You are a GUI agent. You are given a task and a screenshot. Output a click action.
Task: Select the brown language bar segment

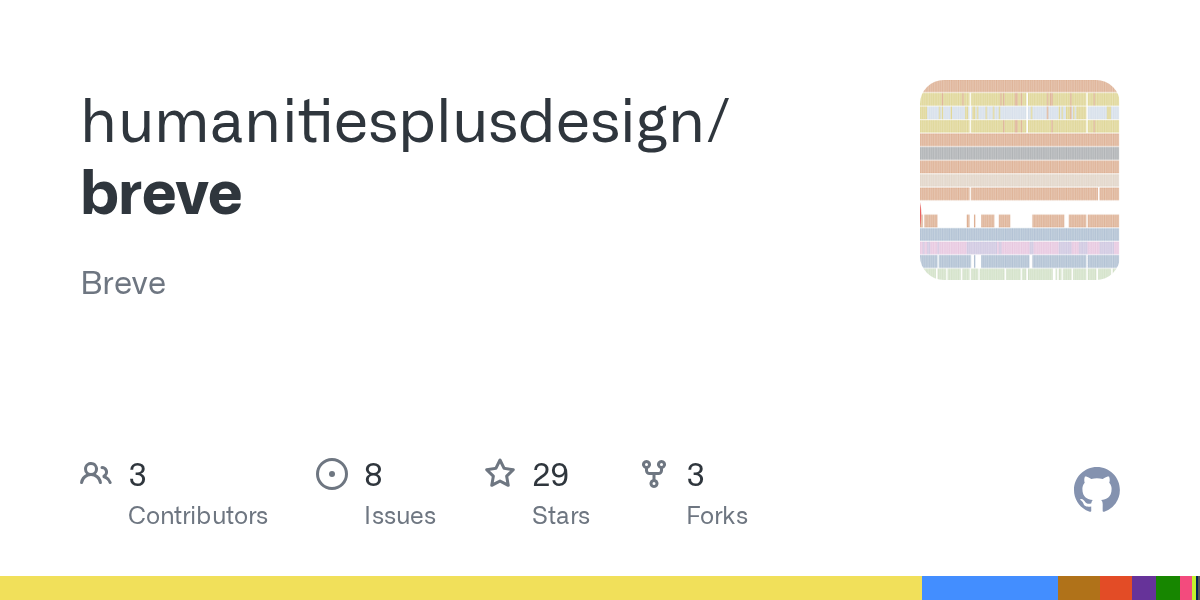click(1079, 588)
